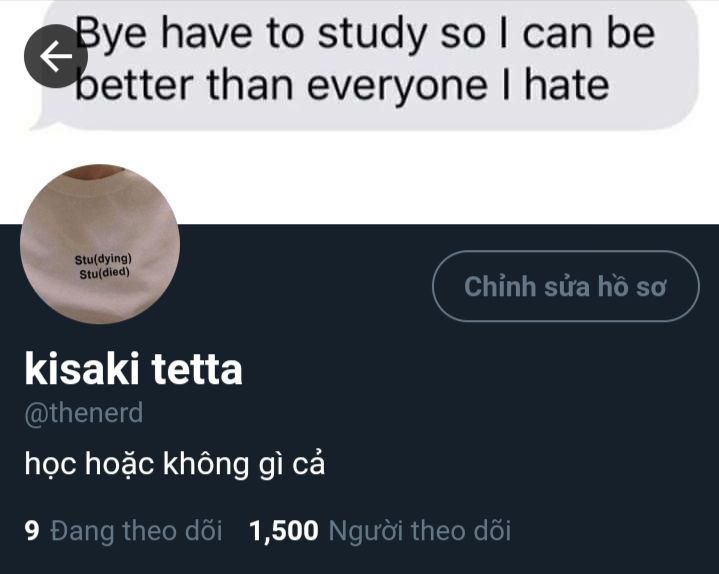Click the follower count number 1,500
Image resolution: width=719 pixels, height=574 pixels.
click(x=283, y=531)
